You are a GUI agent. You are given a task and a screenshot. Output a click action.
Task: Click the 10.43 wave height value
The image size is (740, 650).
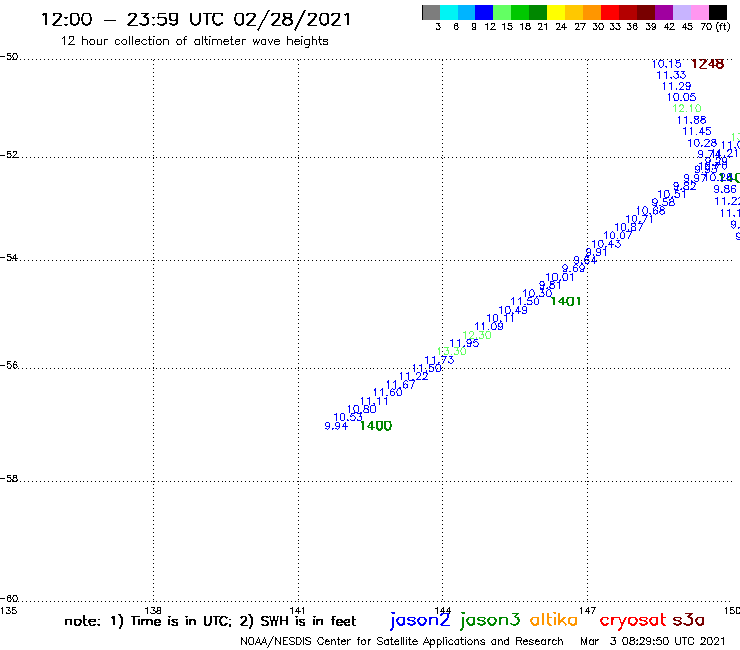(x=606, y=244)
